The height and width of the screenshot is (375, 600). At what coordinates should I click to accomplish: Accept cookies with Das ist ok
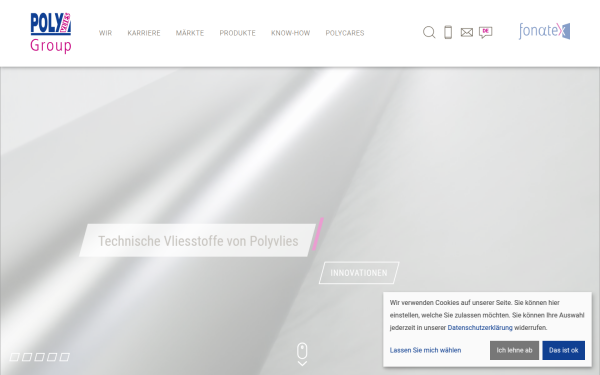563,350
